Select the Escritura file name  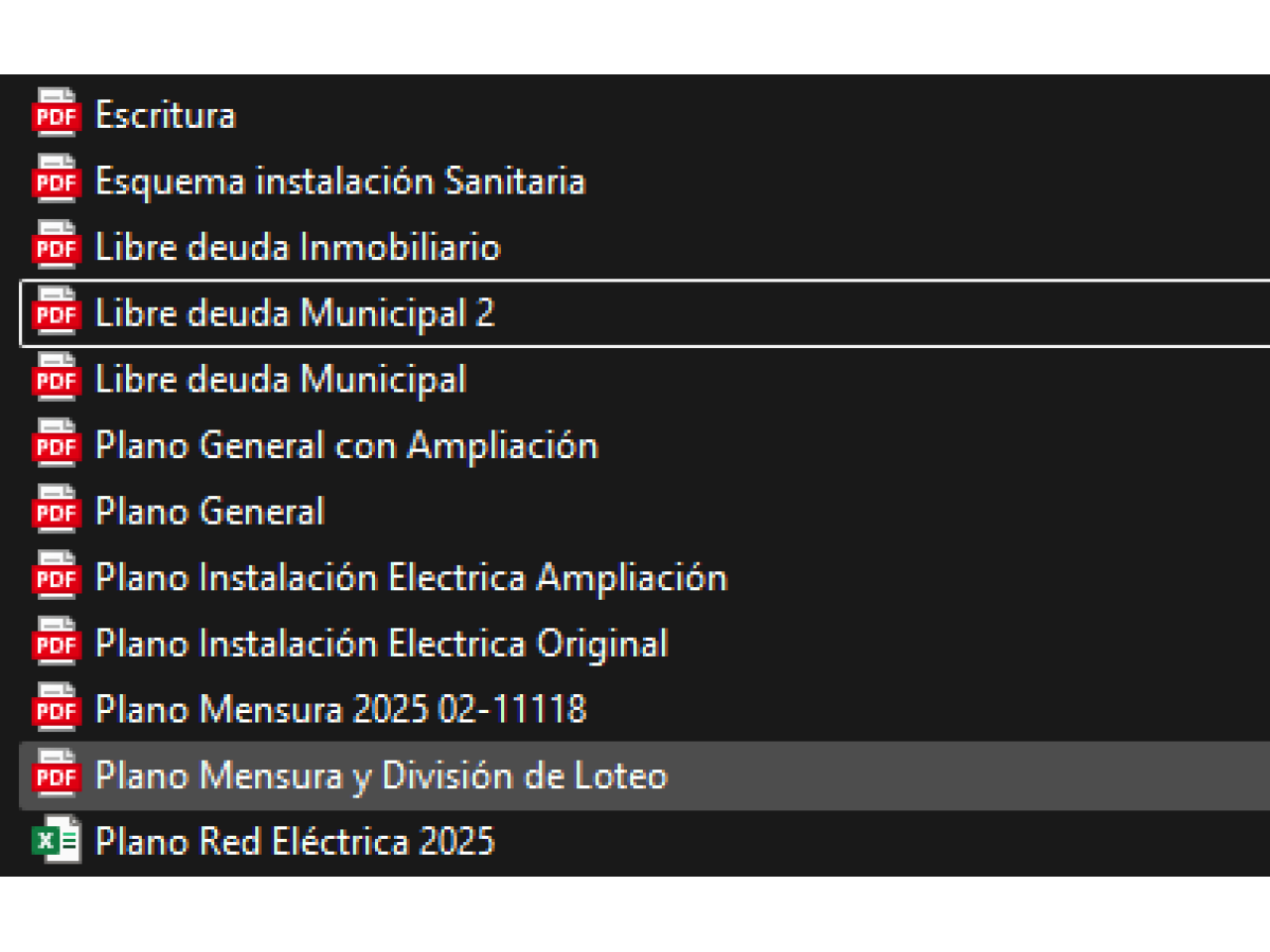point(166,115)
